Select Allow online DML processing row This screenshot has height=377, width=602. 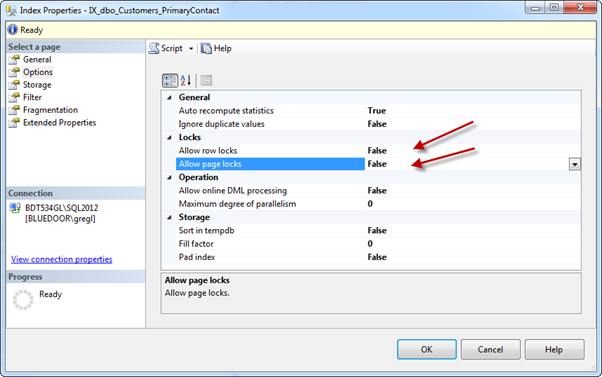coord(378,190)
